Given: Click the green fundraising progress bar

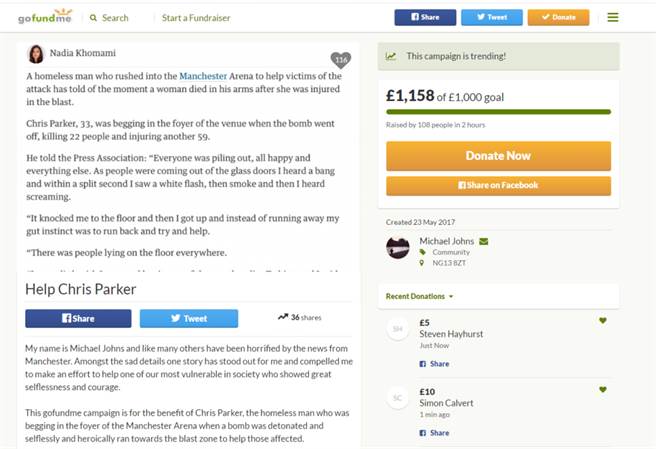Looking at the screenshot, I should (x=498, y=112).
